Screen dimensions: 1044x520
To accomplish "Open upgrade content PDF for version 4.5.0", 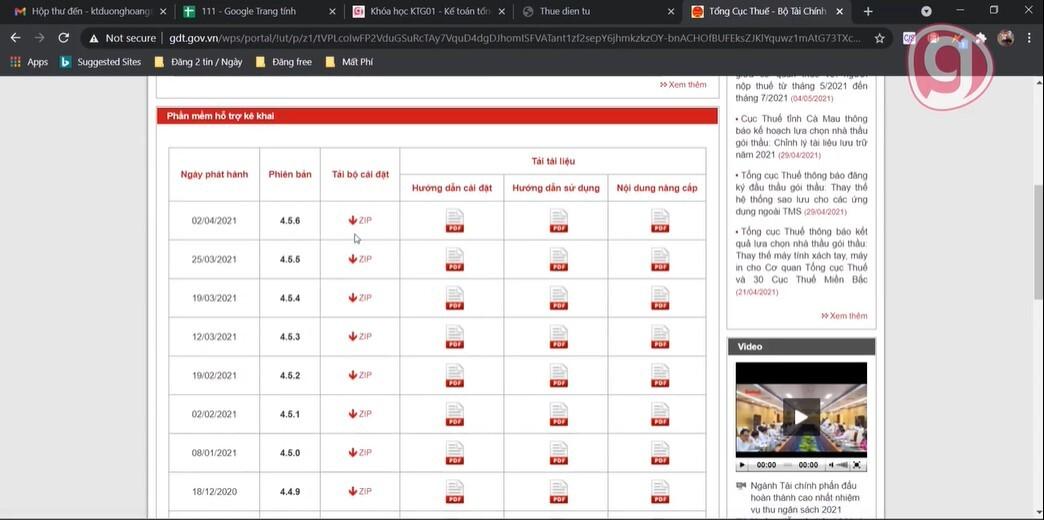I will tap(660, 452).
